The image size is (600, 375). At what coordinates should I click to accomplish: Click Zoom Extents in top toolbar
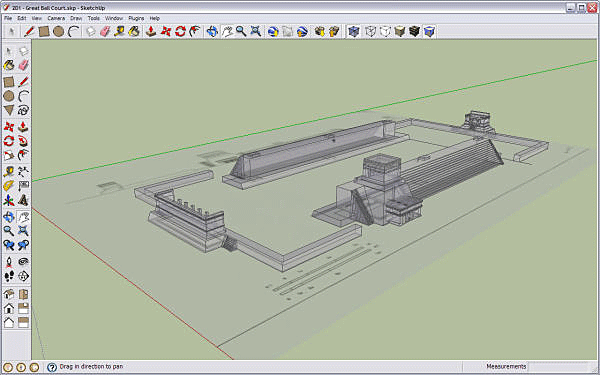point(256,31)
